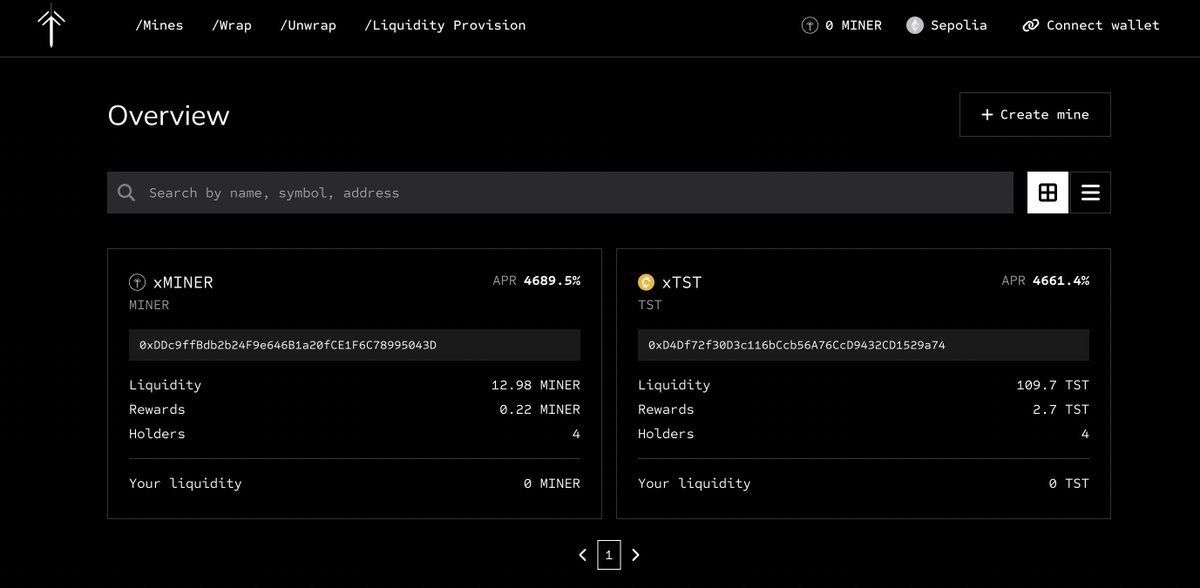Screen dimensions: 1200x588
Task: Go to previous page with left chevron
Action: coord(583,554)
